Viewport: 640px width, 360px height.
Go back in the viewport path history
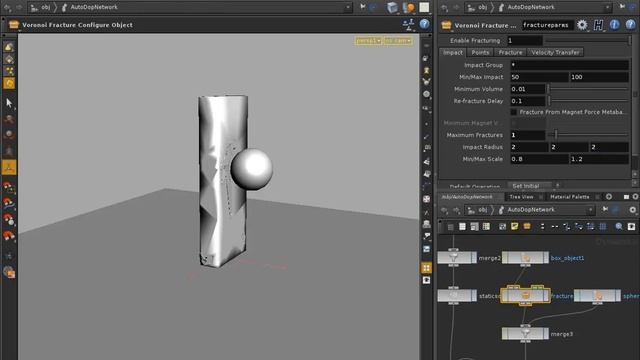[7, 7]
